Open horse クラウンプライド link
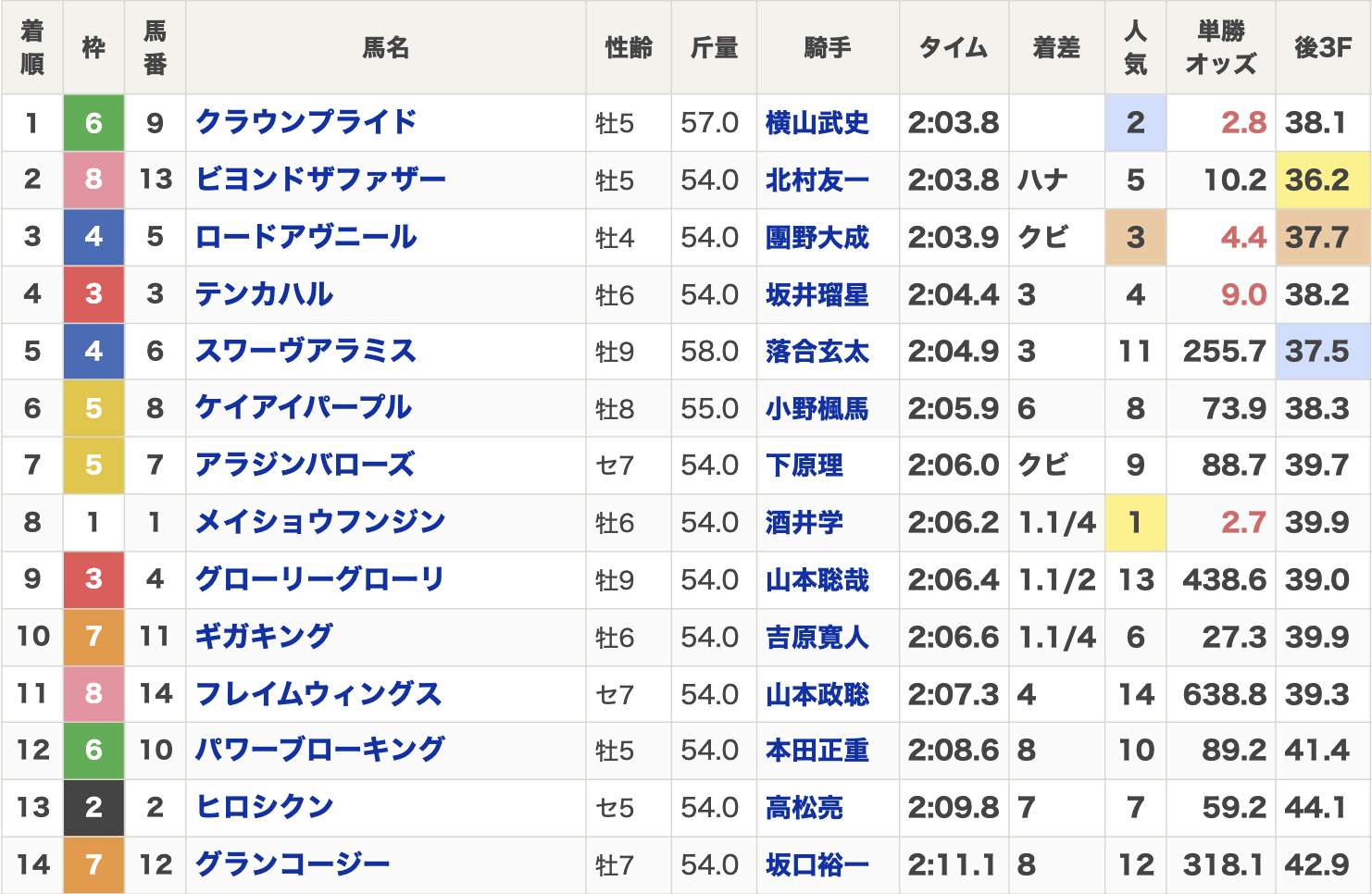 306,122
